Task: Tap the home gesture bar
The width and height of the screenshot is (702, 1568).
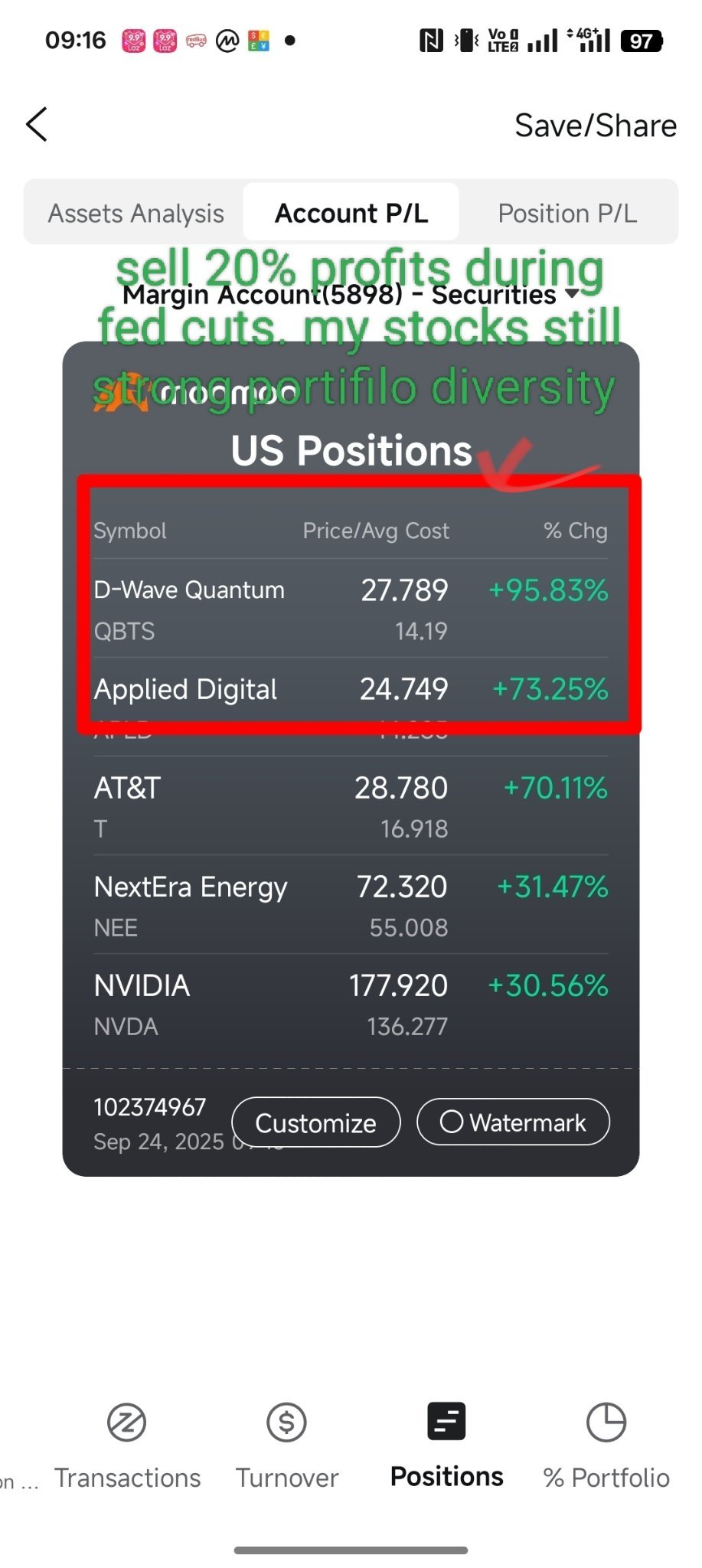Action: pyautogui.click(x=351, y=1550)
